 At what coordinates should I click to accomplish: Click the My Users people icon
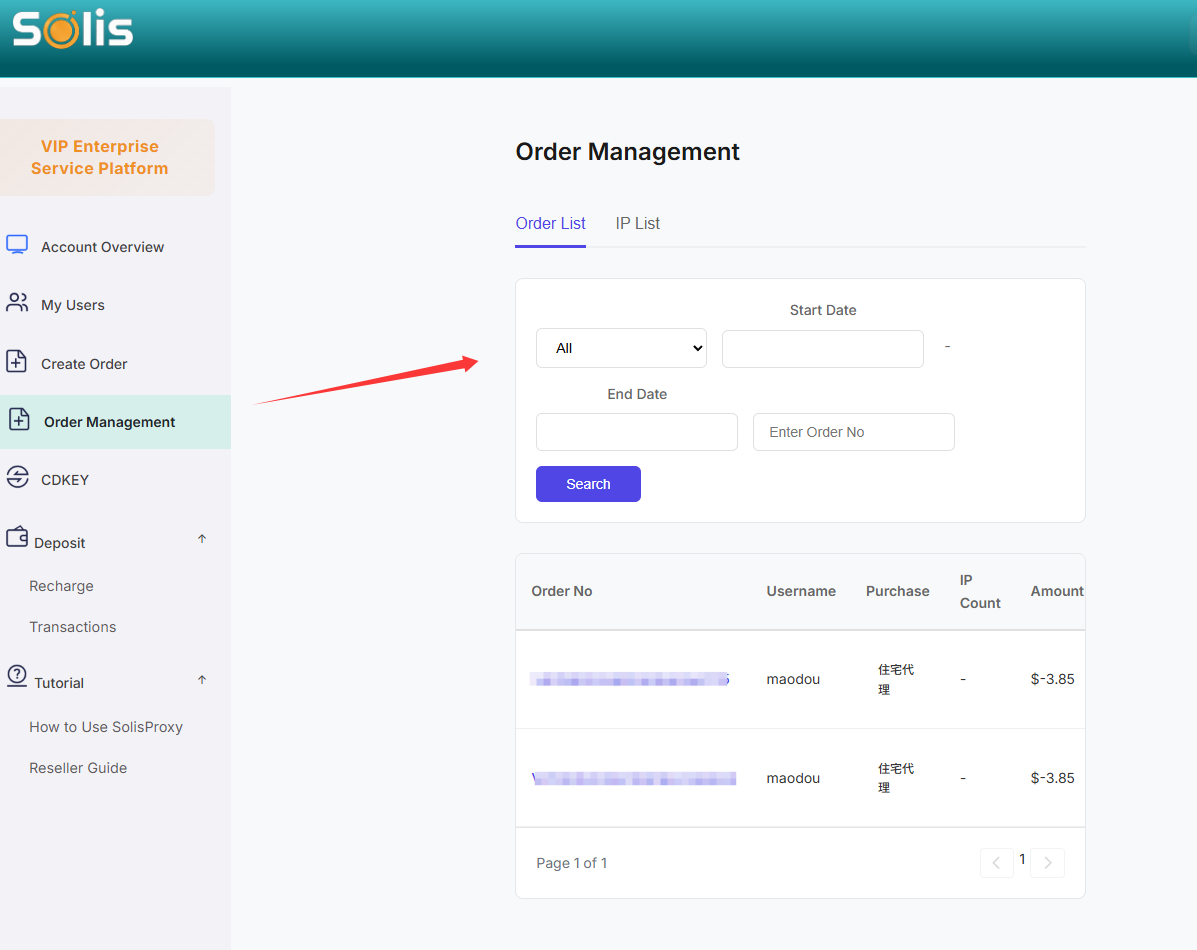[17, 302]
